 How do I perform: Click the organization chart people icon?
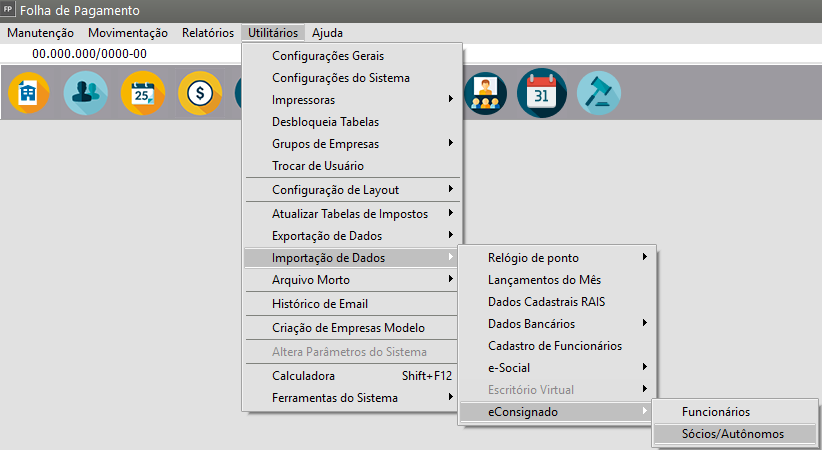coord(485,94)
